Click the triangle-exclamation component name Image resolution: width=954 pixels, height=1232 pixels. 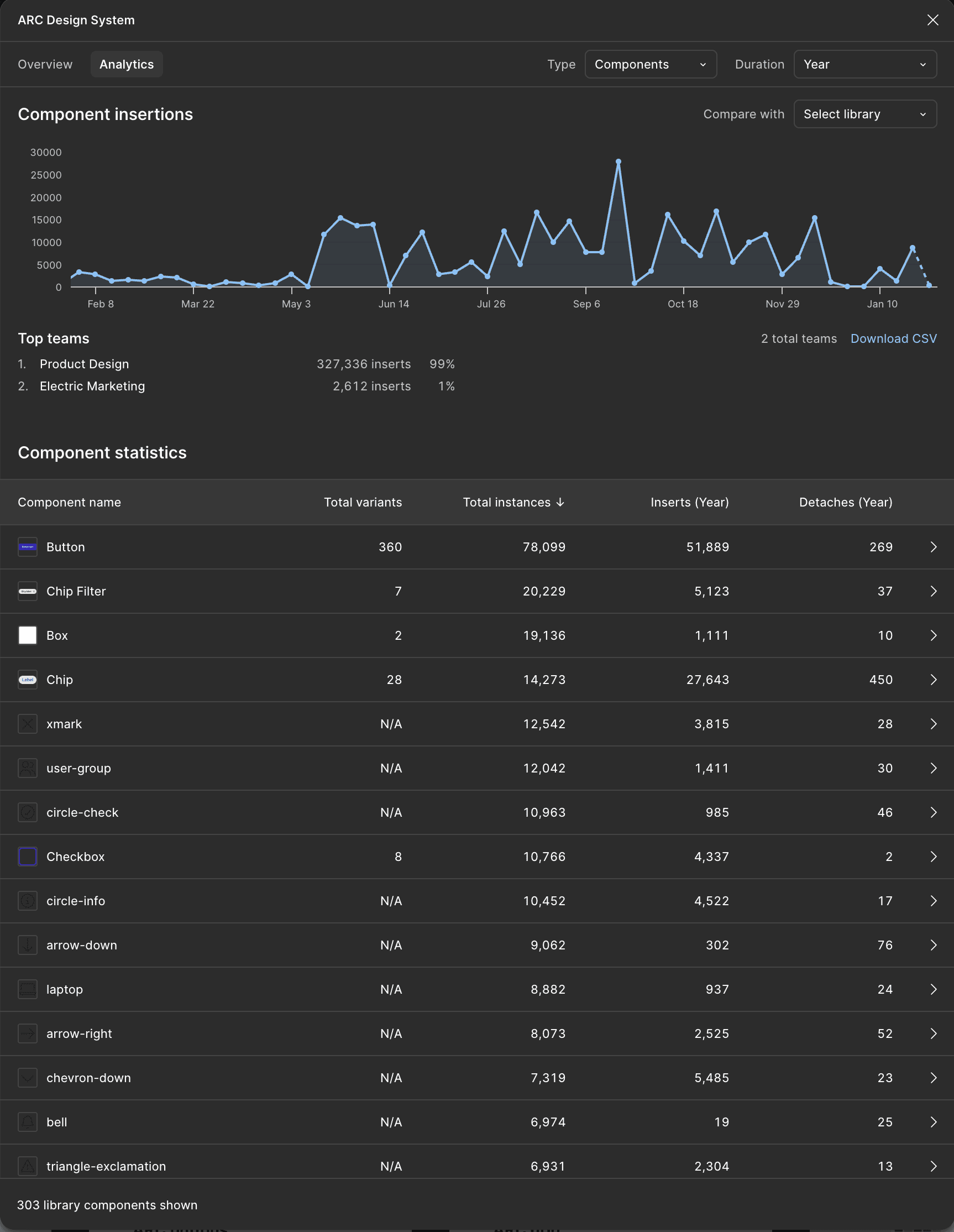(106, 1166)
